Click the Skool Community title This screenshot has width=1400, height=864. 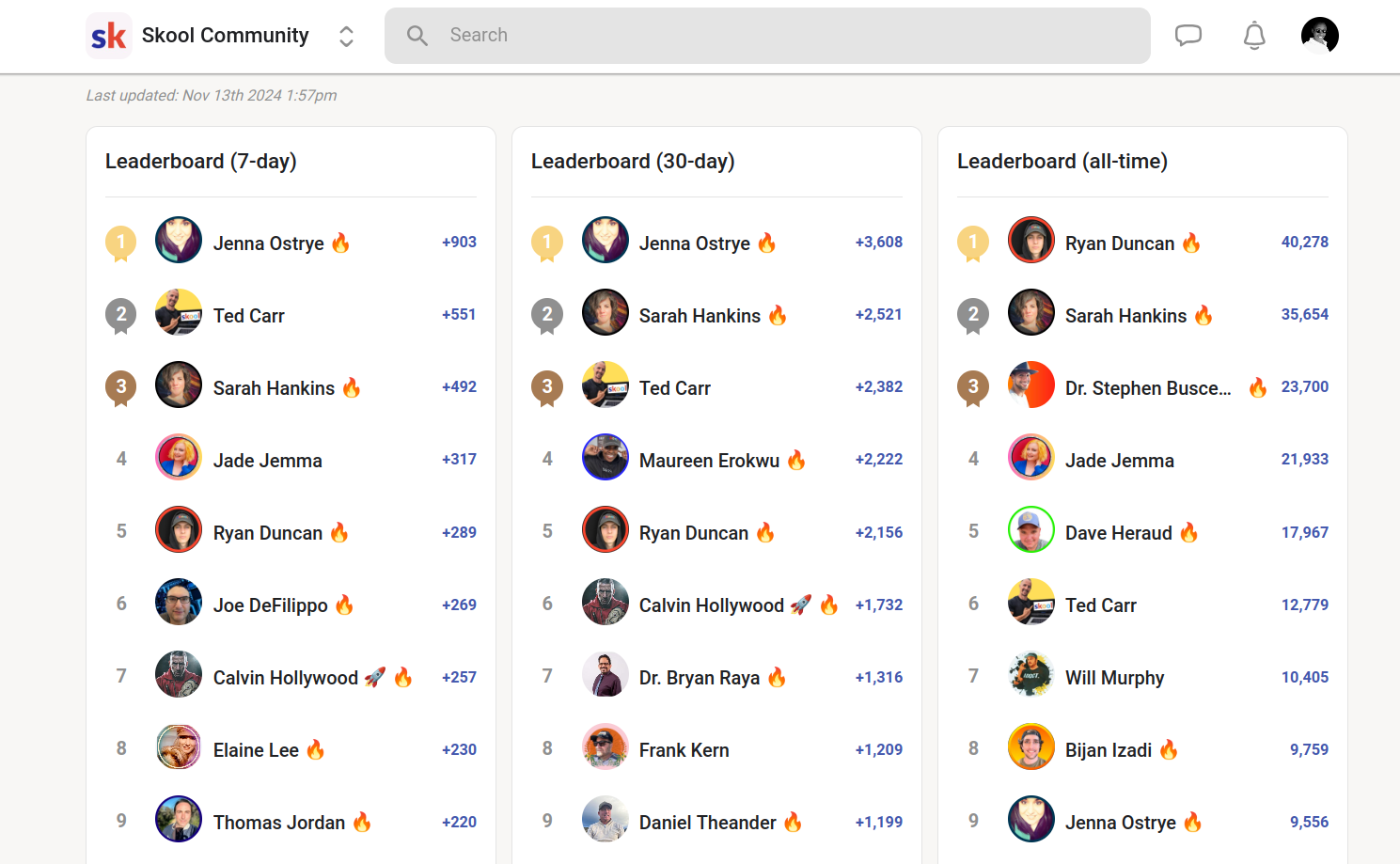226,36
